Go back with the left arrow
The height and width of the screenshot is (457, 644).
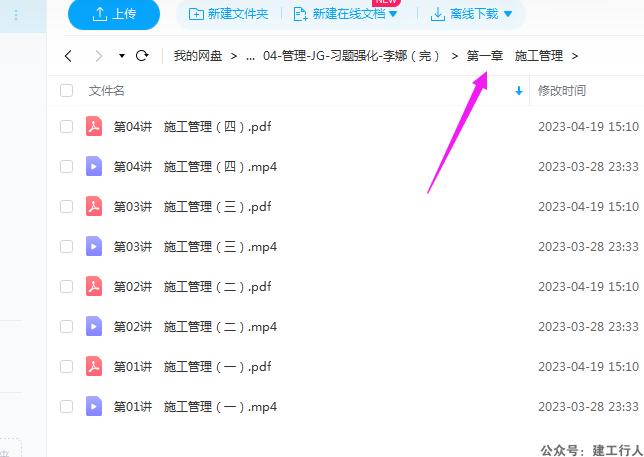pos(69,56)
